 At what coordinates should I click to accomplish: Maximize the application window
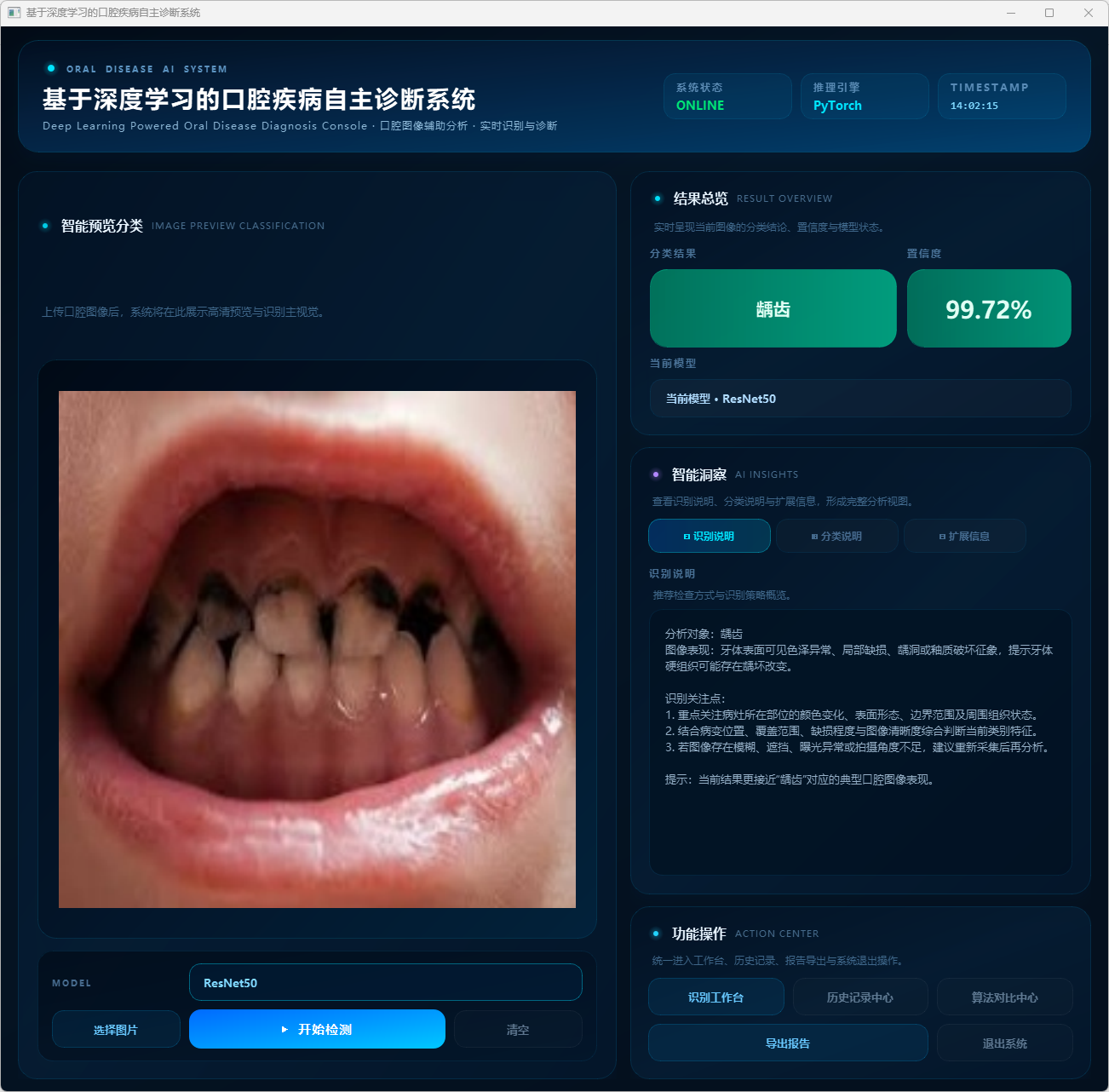tap(1049, 13)
